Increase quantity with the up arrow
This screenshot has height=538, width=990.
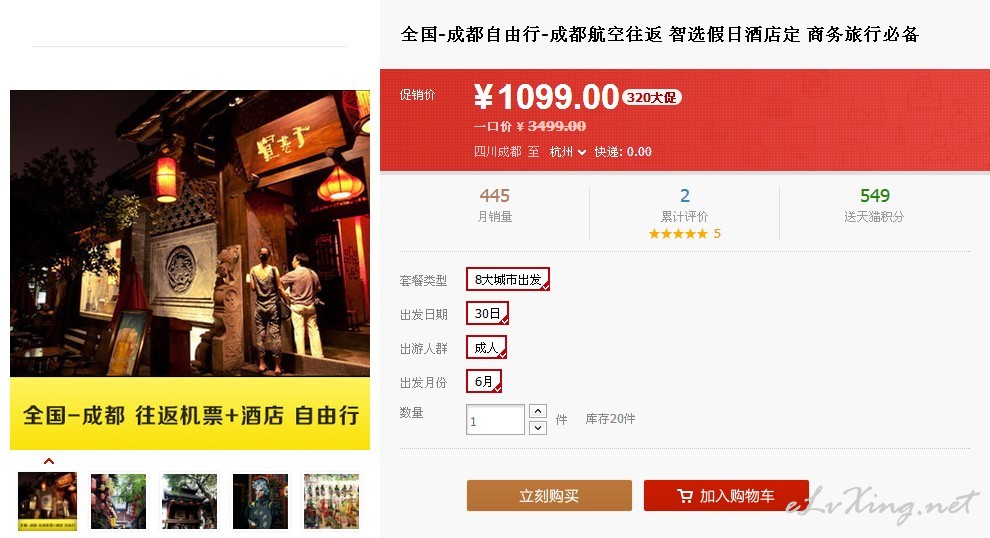pyautogui.click(x=537, y=411)
